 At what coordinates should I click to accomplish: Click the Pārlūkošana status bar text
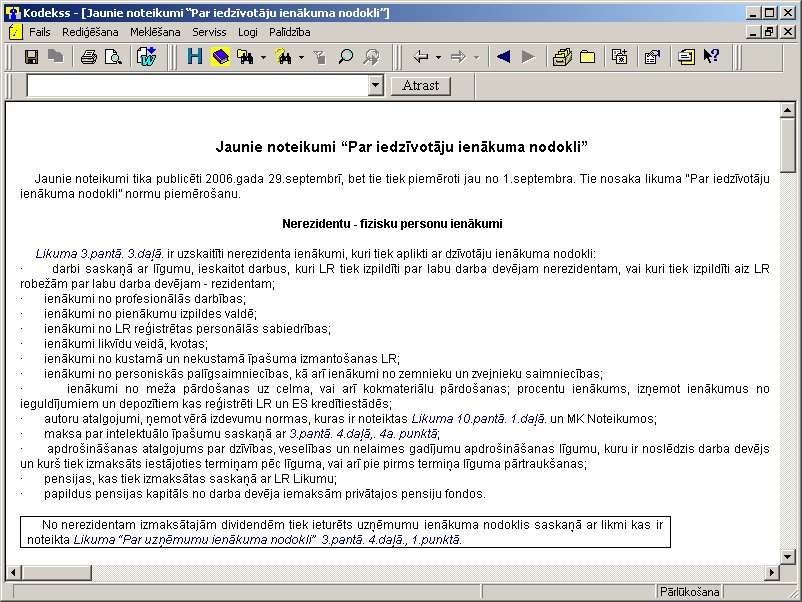tap(689, 592)
